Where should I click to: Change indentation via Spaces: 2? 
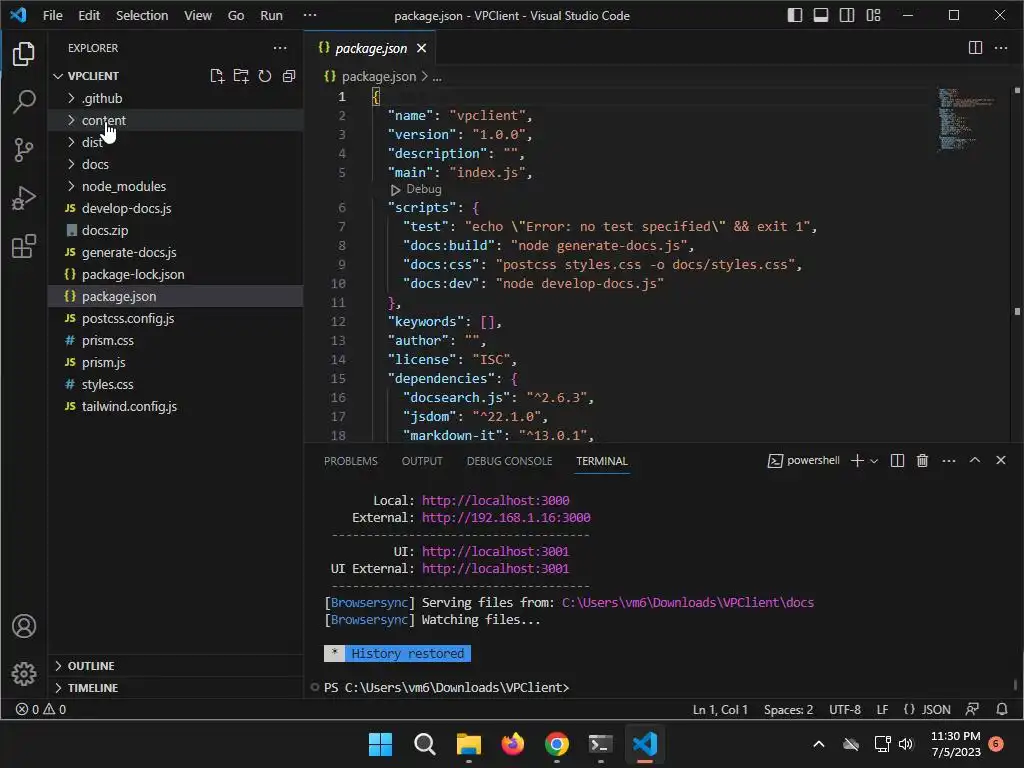coord(788,709)
